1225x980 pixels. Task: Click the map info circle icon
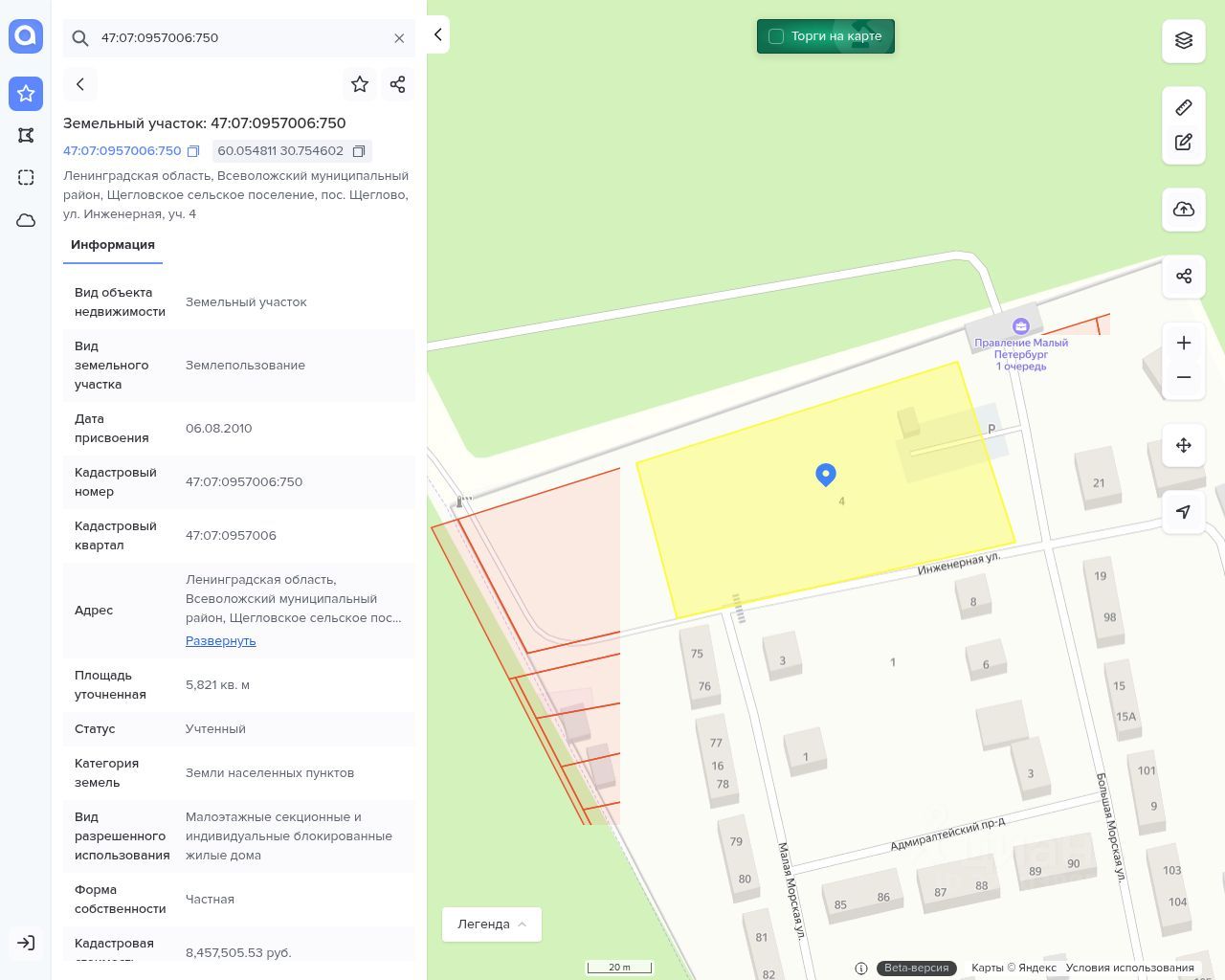pos(861,968)
